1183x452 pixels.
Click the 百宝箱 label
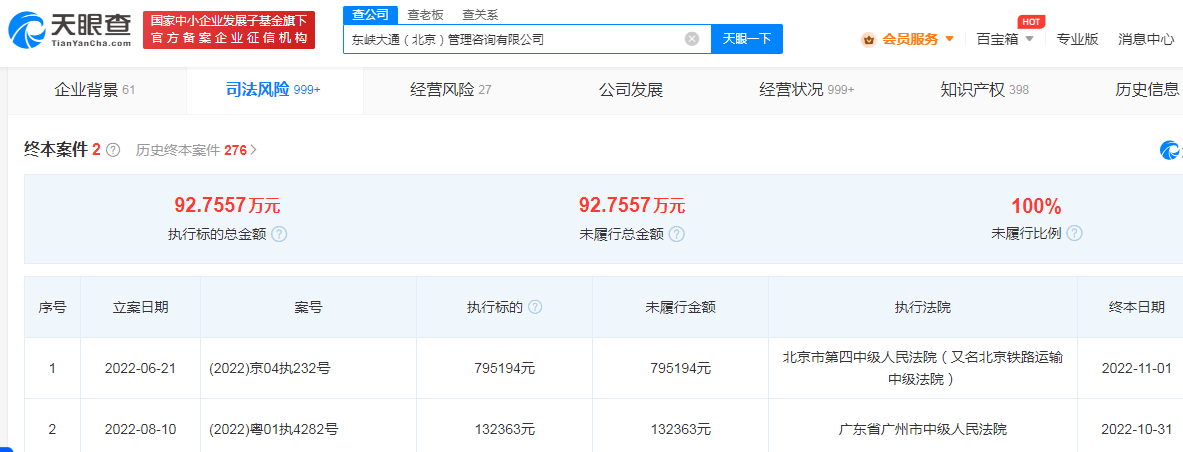point(997,39)
